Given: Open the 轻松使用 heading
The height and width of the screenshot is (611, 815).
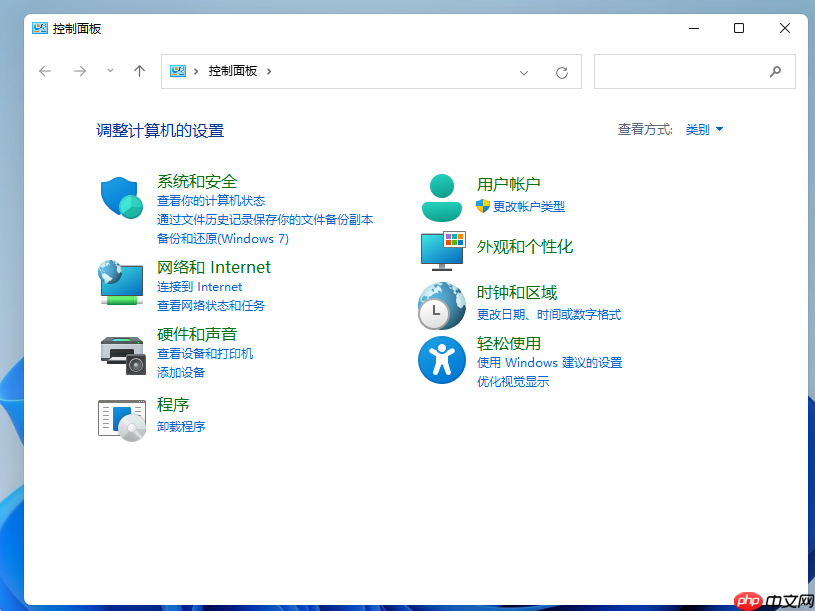Looking at the screenshot, I should click(x=509, y=343).
